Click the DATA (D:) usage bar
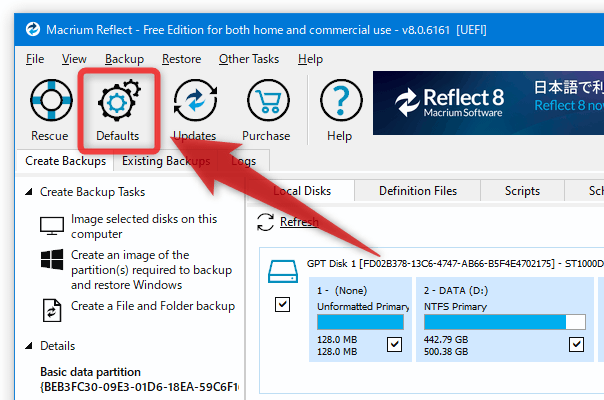 (x=505, y=322)
